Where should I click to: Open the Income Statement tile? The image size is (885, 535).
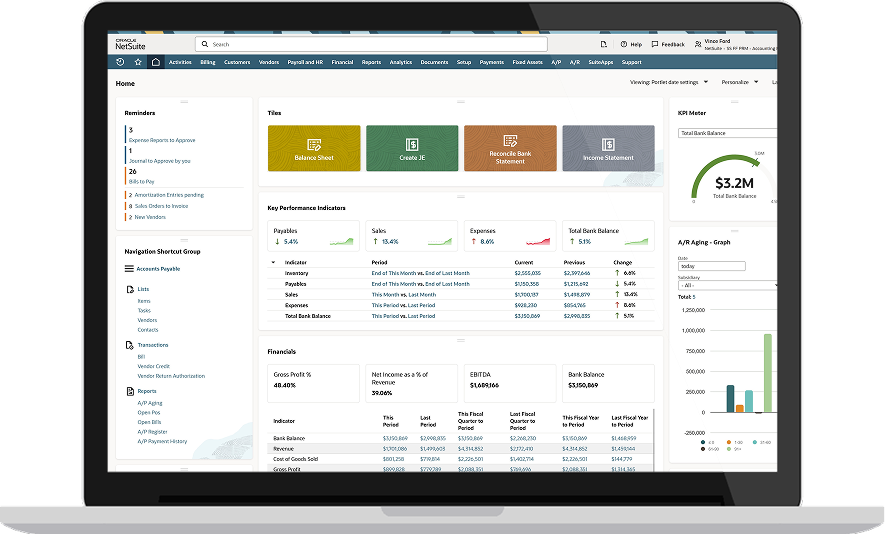(x=608, y=149)
